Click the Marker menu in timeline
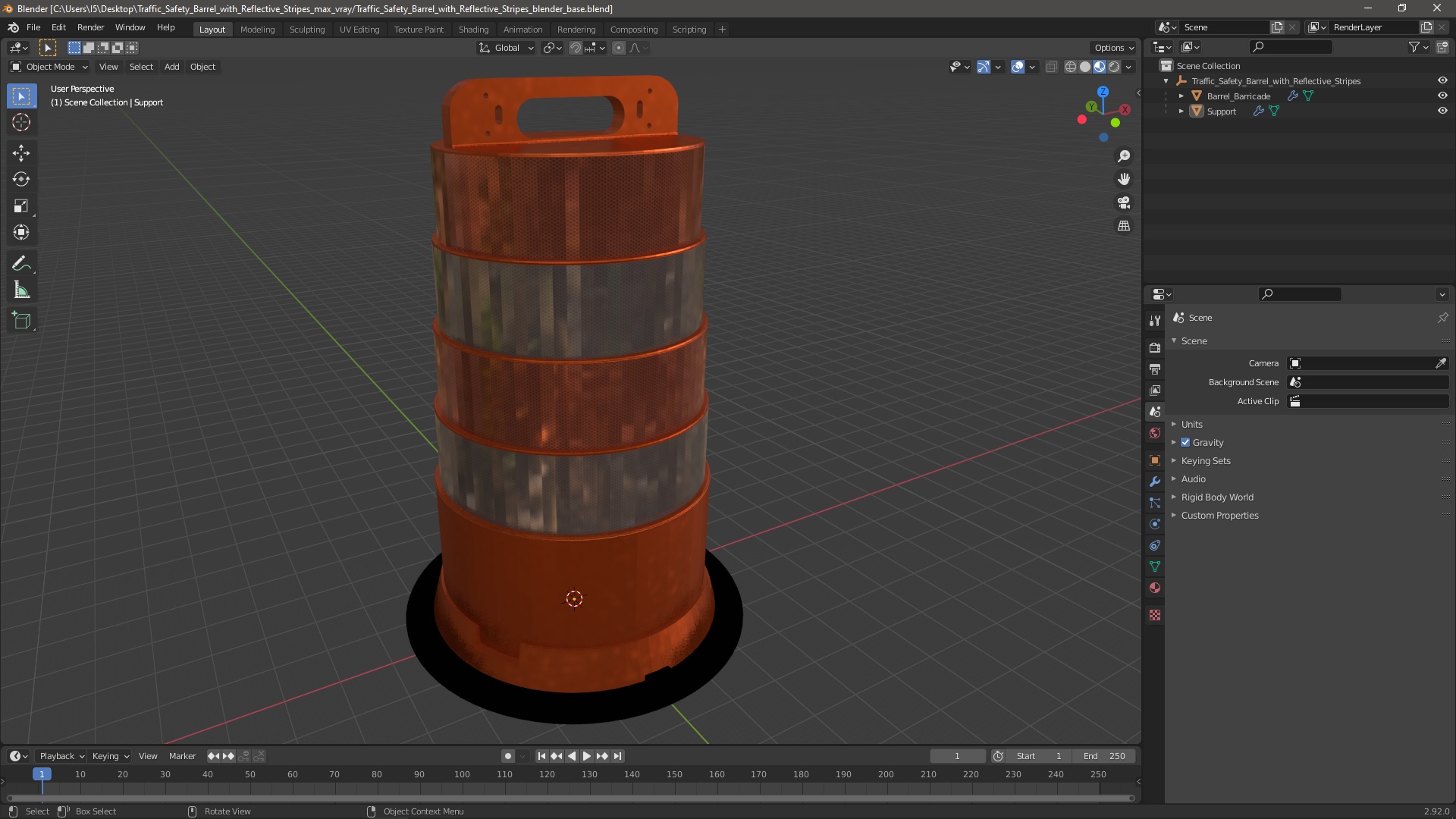The width and height of the screenshot is (1456, 819). (182, 756)
